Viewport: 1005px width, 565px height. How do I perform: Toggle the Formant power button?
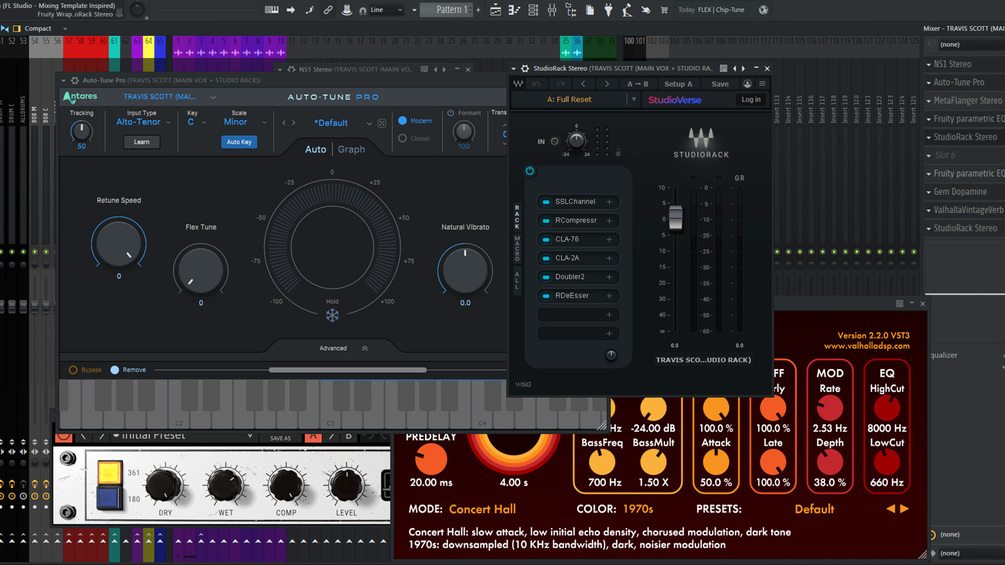click(451, 113)
